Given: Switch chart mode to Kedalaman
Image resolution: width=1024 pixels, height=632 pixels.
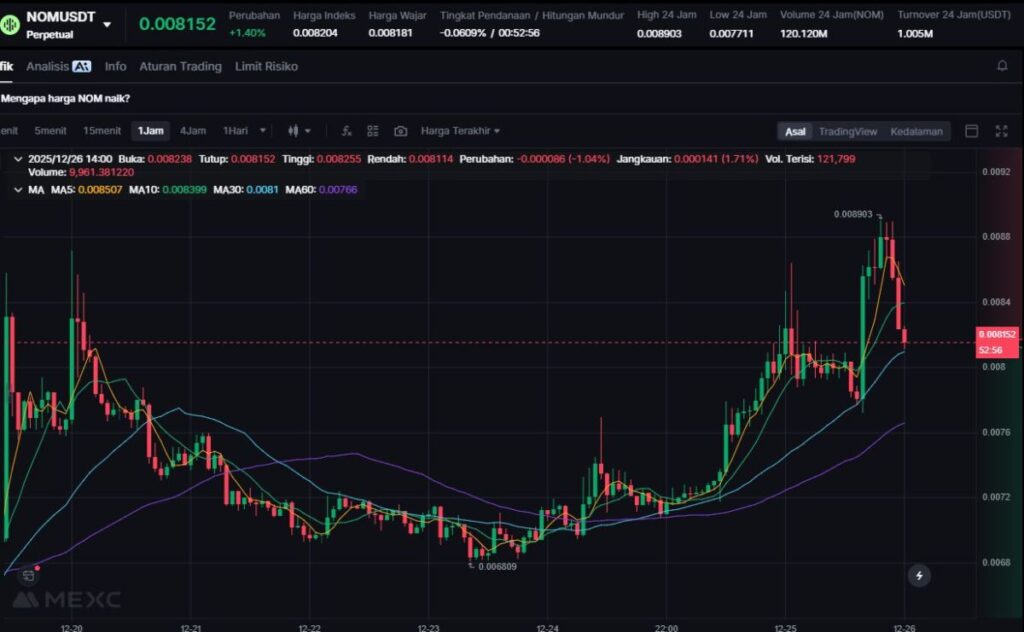Looking at the screenshot, I should tap(916, 131).
